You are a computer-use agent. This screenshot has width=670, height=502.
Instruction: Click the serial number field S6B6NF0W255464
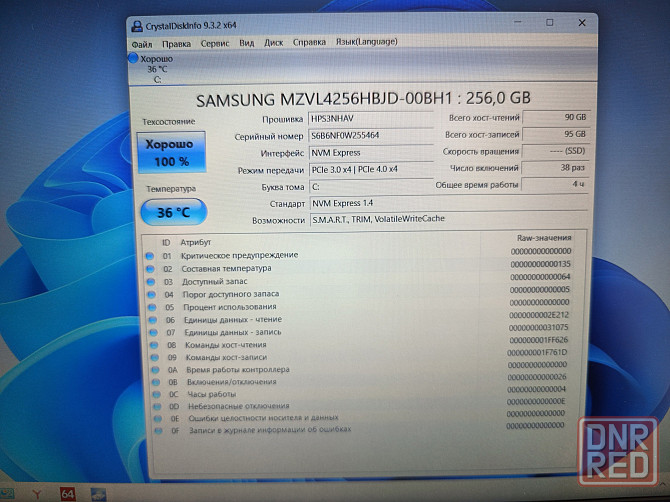point(370,136)
